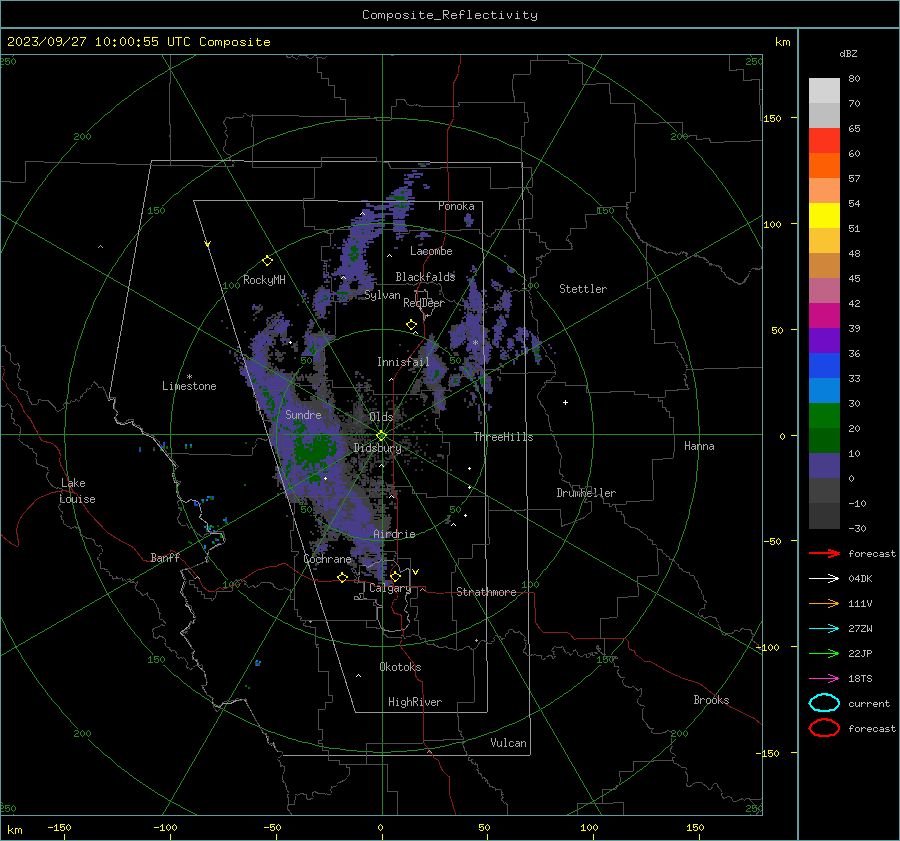Click the Vulcan city label
The width and height of the screenshot is (900, 841).
coord(508,743)
